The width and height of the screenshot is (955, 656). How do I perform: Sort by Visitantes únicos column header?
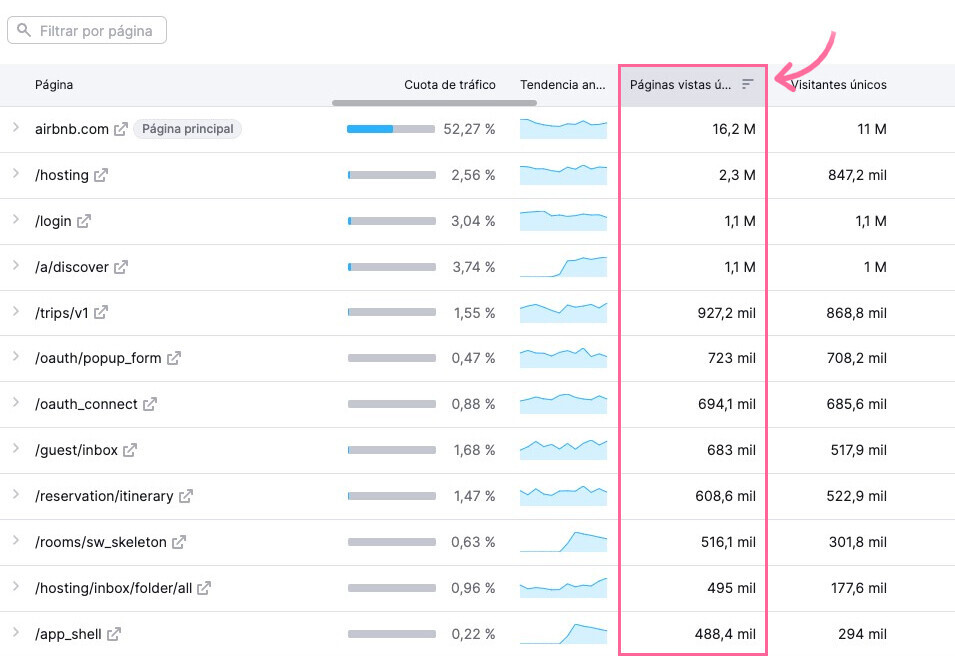[838, 85]
